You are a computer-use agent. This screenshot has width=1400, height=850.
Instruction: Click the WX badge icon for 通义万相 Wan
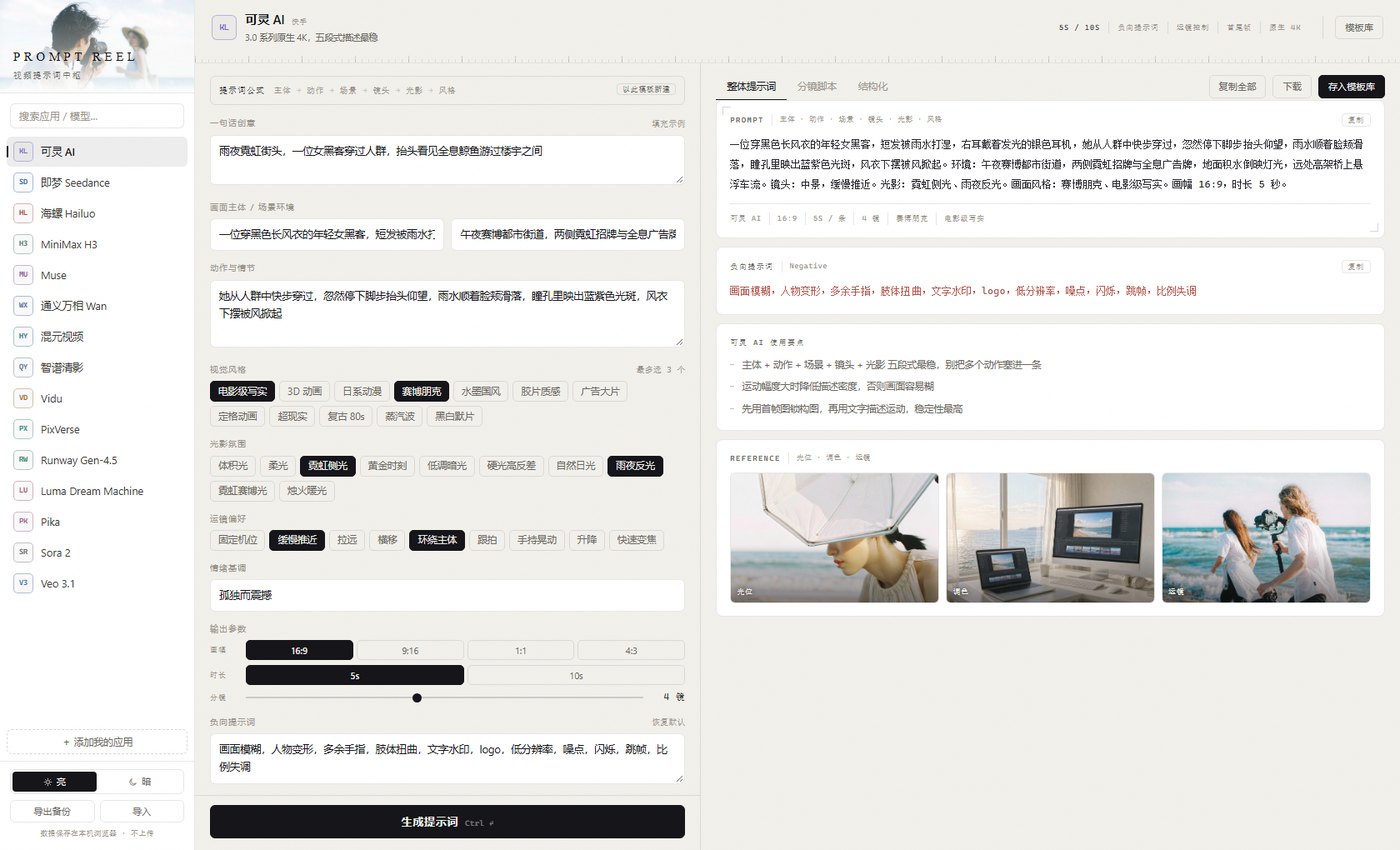point(23,306)
